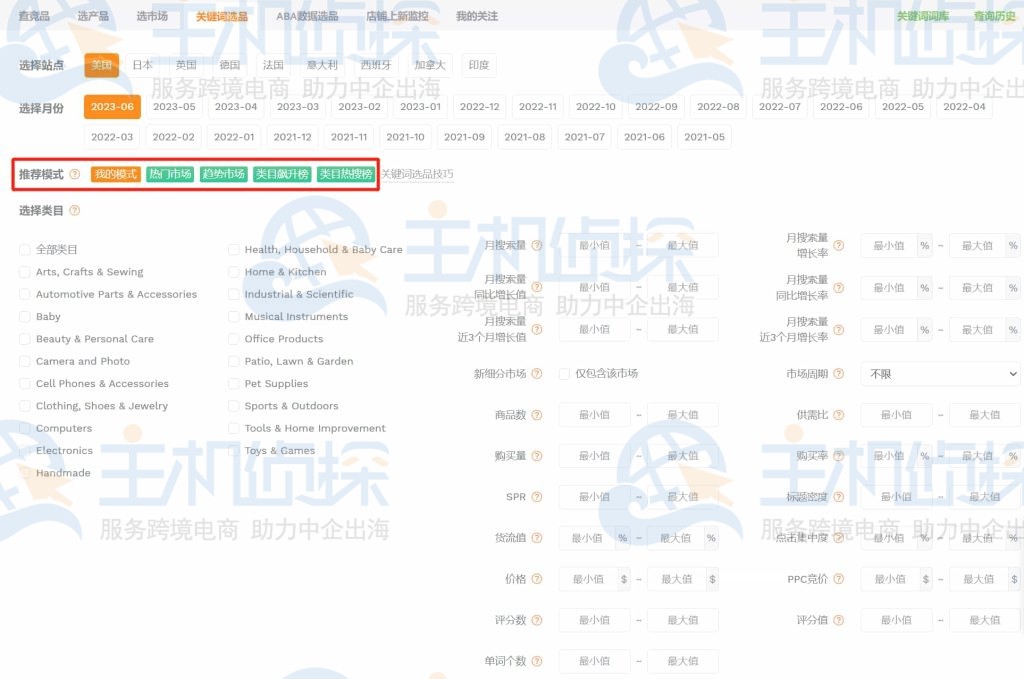The width and height of the screenshot is (1024, 679).
Task: Check the 全部类目 checkbox
Action: click(23, 249)
